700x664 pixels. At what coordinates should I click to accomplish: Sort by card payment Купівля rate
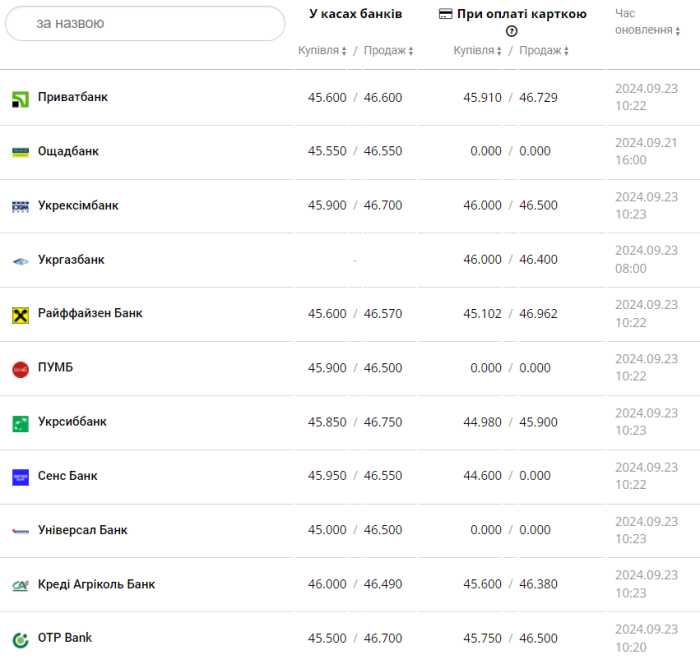click(x=478, y=51)
